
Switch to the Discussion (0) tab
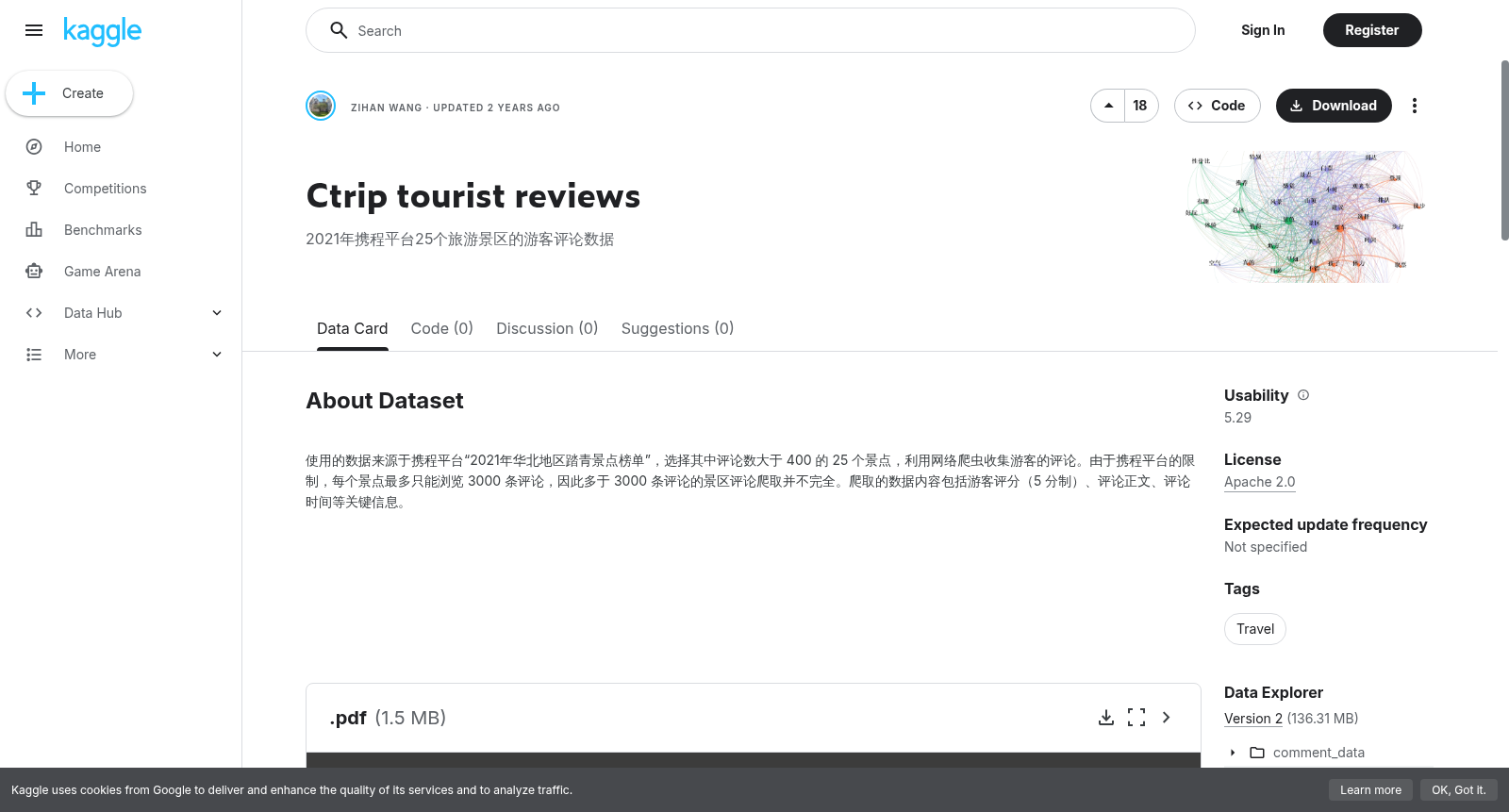pyautogui.click(x=547, y=328)
